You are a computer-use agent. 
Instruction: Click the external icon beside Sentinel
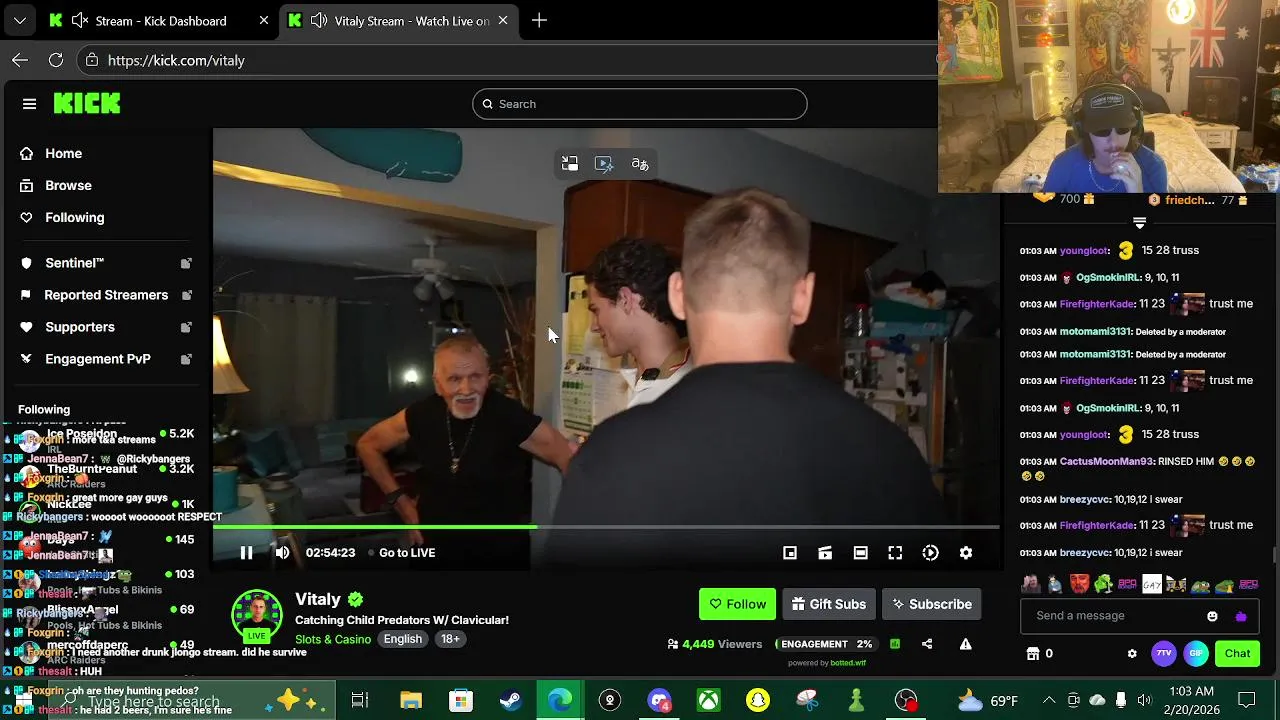tap(186, 263)
